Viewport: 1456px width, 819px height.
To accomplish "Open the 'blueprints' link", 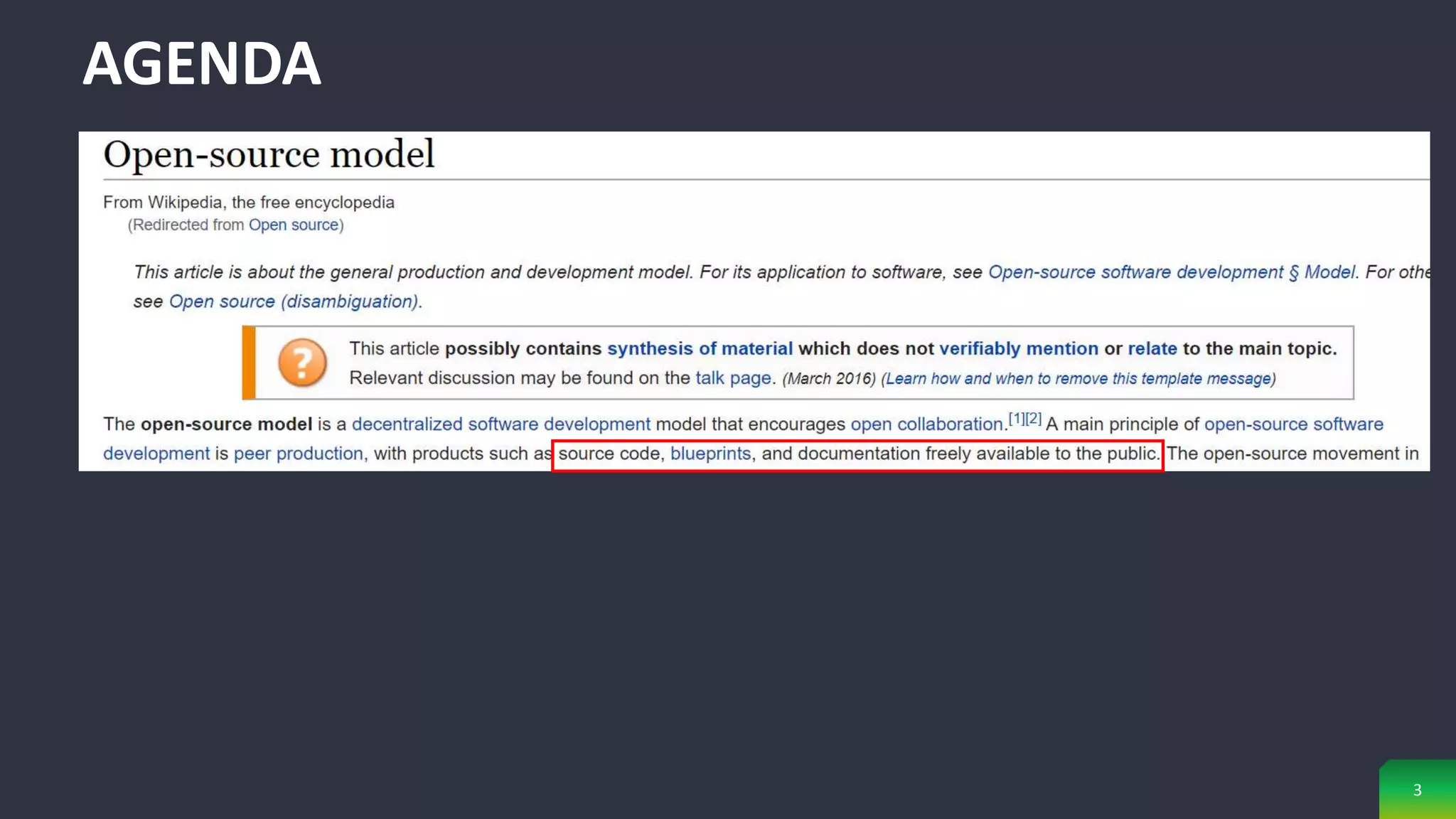I will coord(710,454).
